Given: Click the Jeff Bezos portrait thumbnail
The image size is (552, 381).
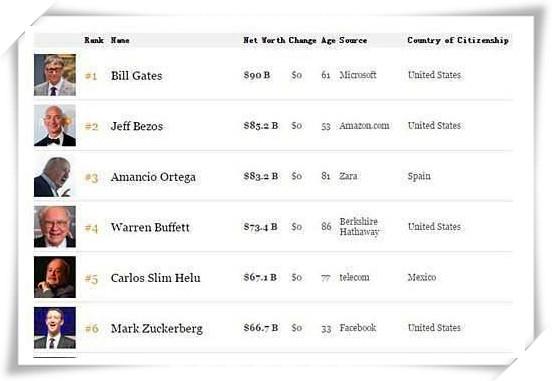Looking at the screenshot, I should tap(55, 125).
